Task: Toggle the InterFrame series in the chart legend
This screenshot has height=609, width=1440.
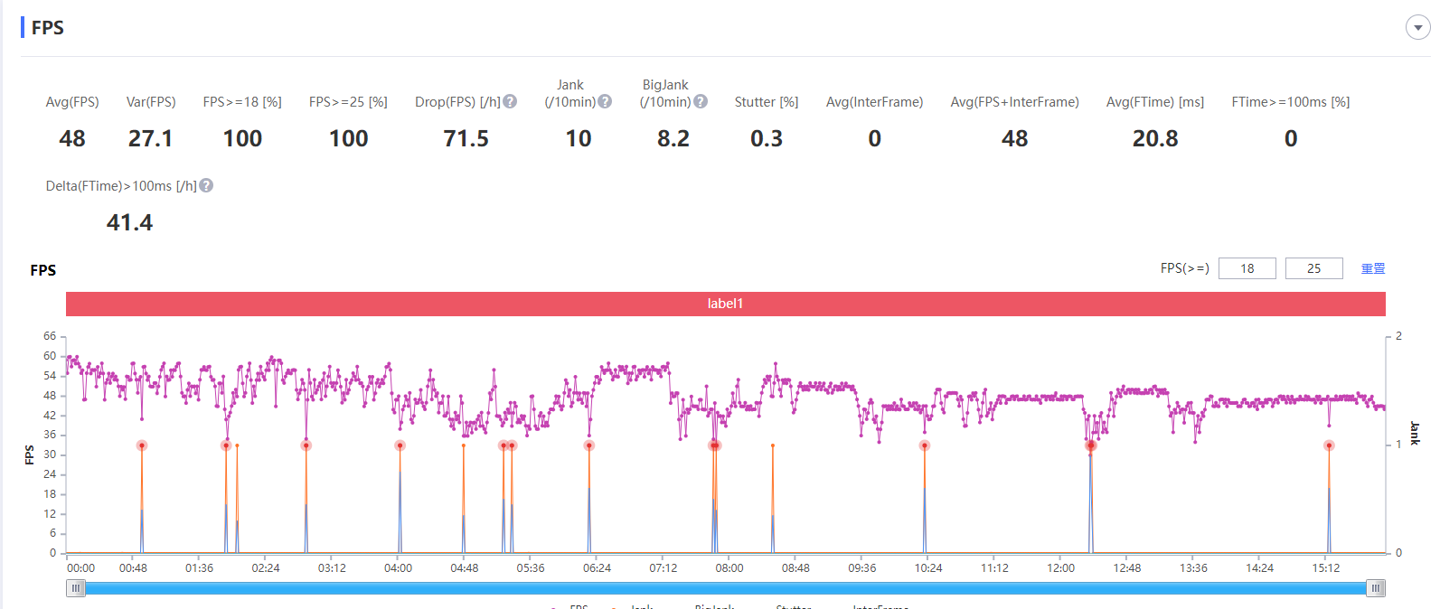Action: (880, 606)
